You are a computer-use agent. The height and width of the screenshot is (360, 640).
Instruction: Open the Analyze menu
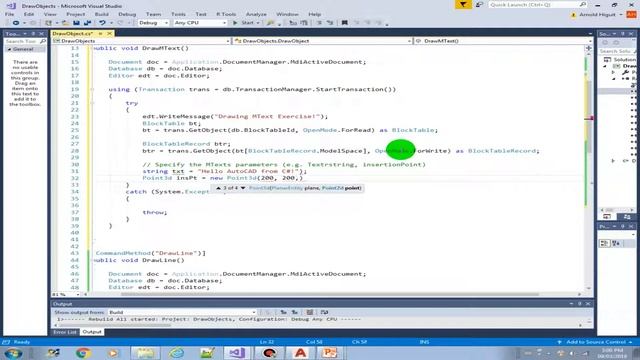(x=256, y=14)
